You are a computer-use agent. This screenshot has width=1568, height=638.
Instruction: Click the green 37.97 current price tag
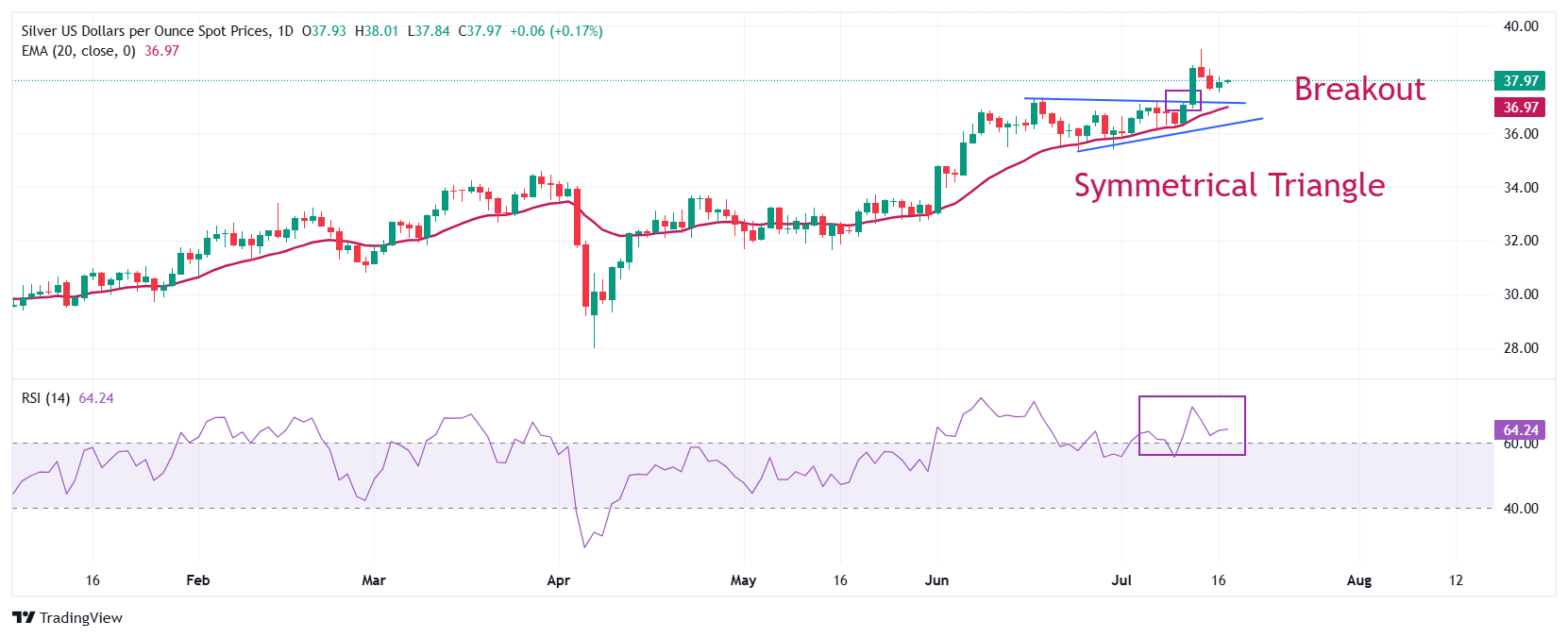[1520, 81]
